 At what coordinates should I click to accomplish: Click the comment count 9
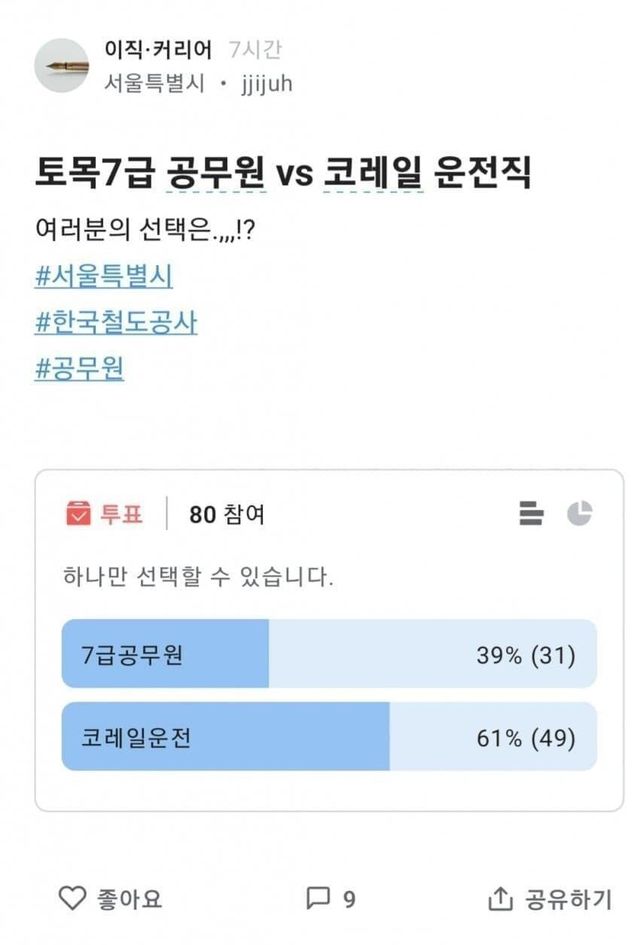349,900
